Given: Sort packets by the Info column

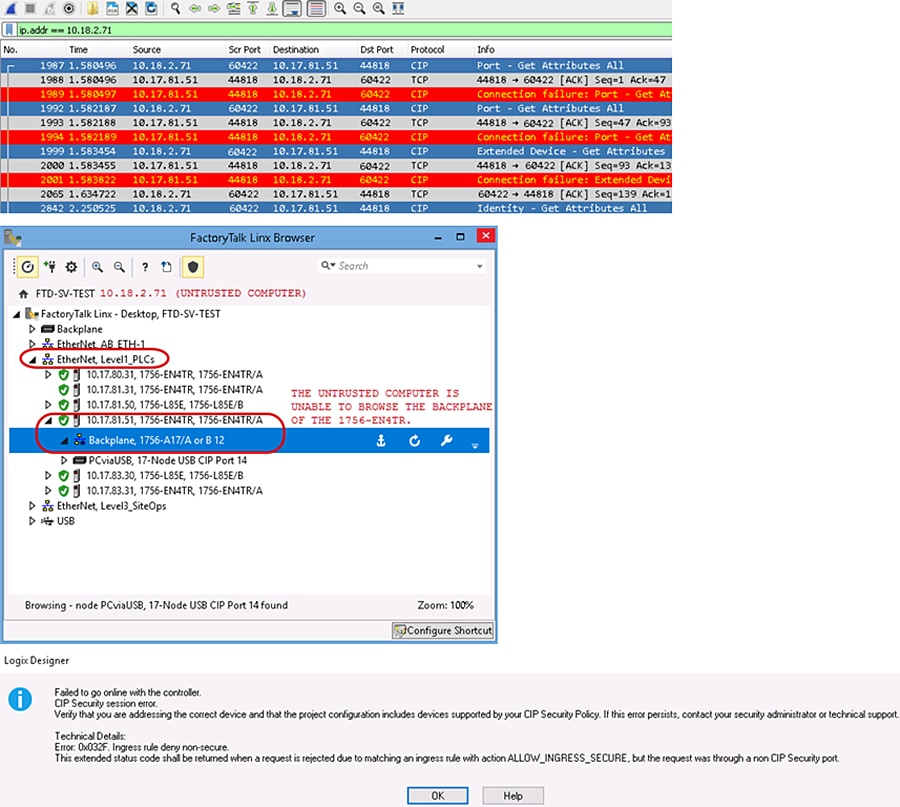Looking at the screenshot, I should (x=486, y=49).
